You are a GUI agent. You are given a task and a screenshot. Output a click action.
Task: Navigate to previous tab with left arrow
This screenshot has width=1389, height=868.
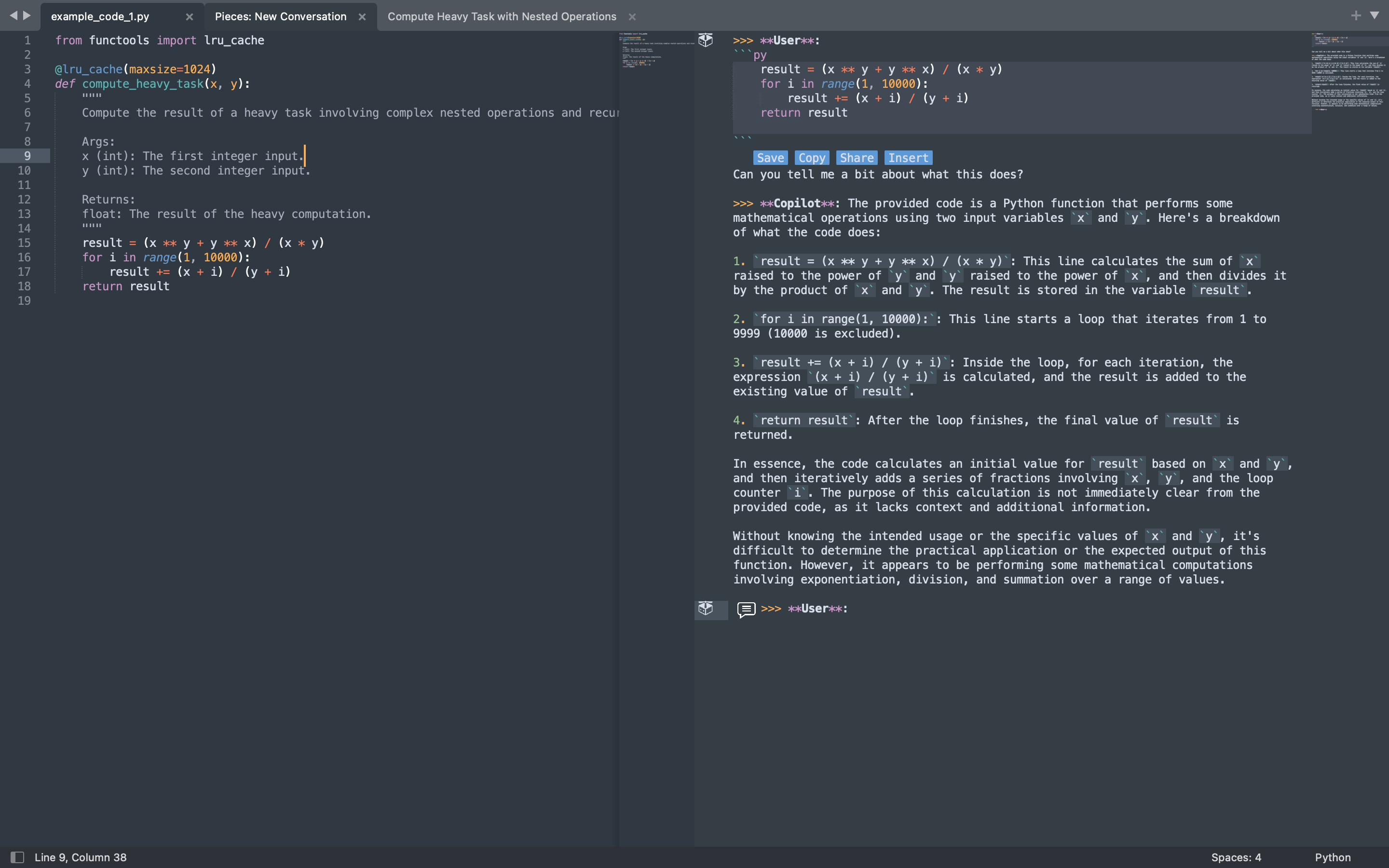(x=13, y=15)
